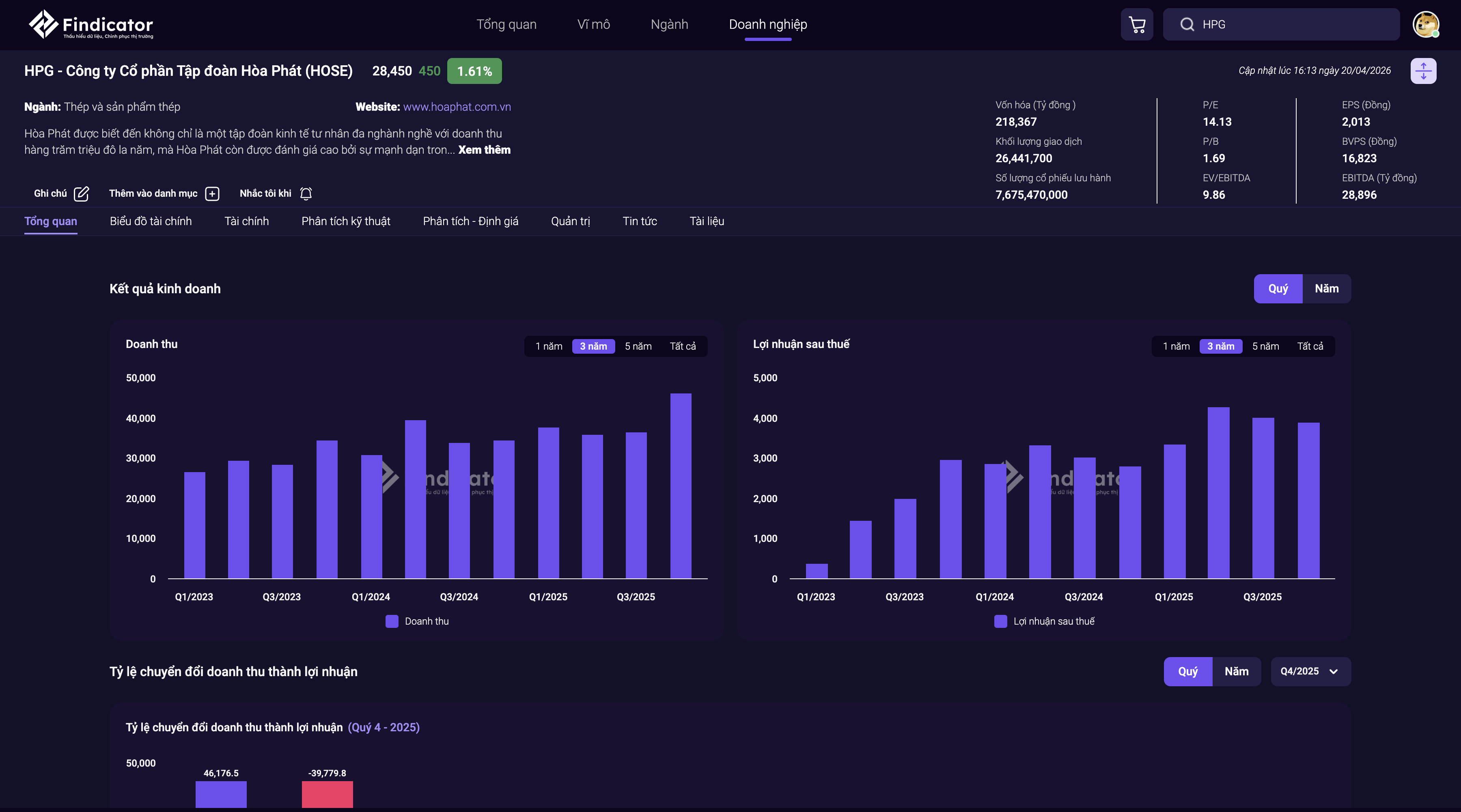Click the Ghi chú edit icon
This screenshot has width=1461, height=812.
81,194
